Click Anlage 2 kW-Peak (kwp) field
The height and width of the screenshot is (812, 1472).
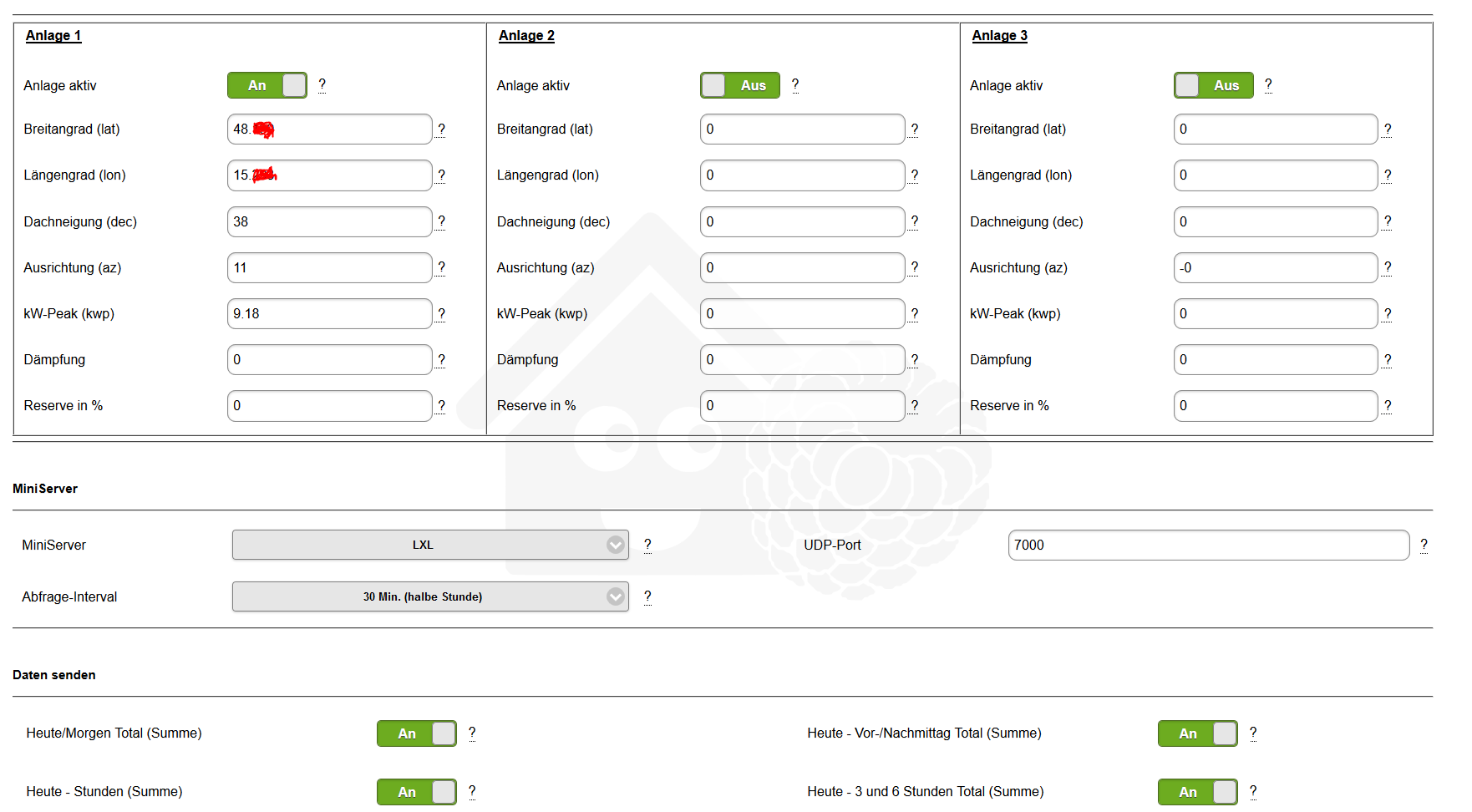pos(803,314)
